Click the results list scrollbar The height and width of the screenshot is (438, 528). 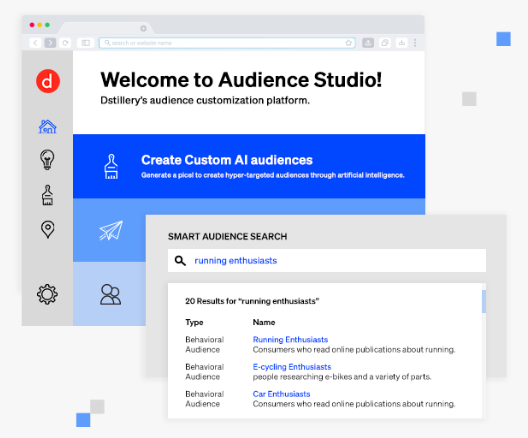pos(484,301)
